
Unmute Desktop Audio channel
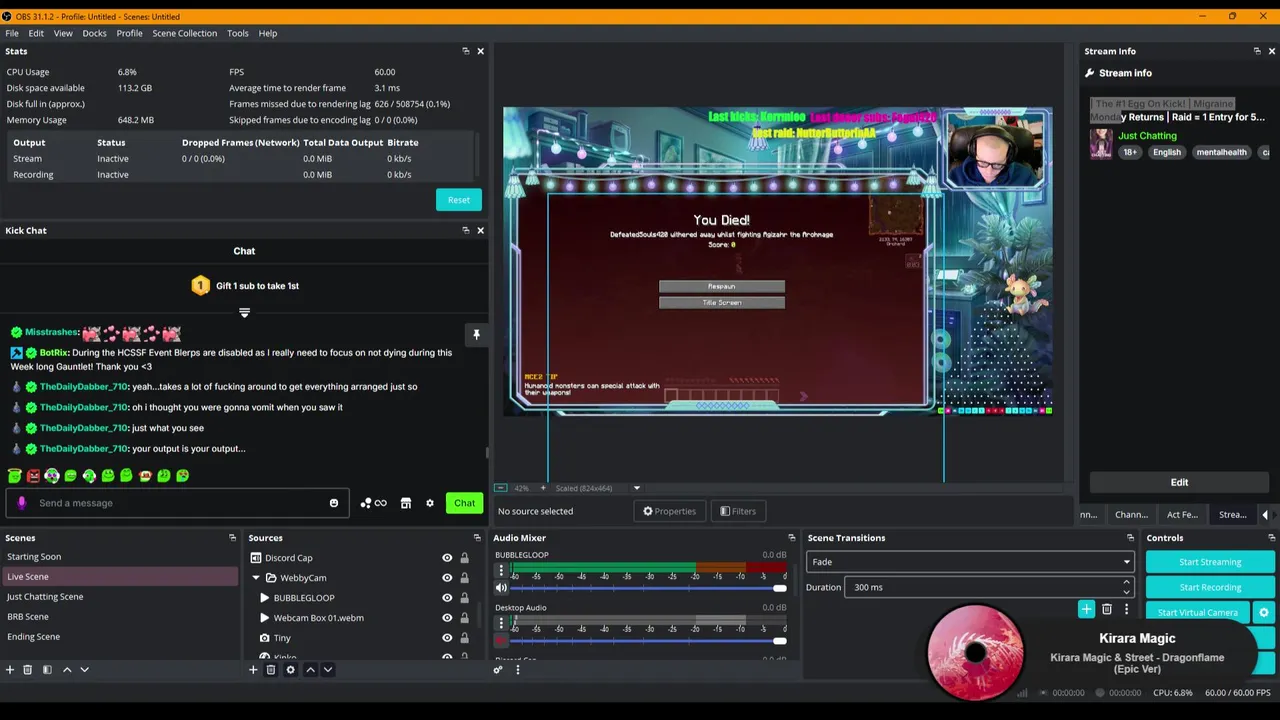click(x=501, y=641)
